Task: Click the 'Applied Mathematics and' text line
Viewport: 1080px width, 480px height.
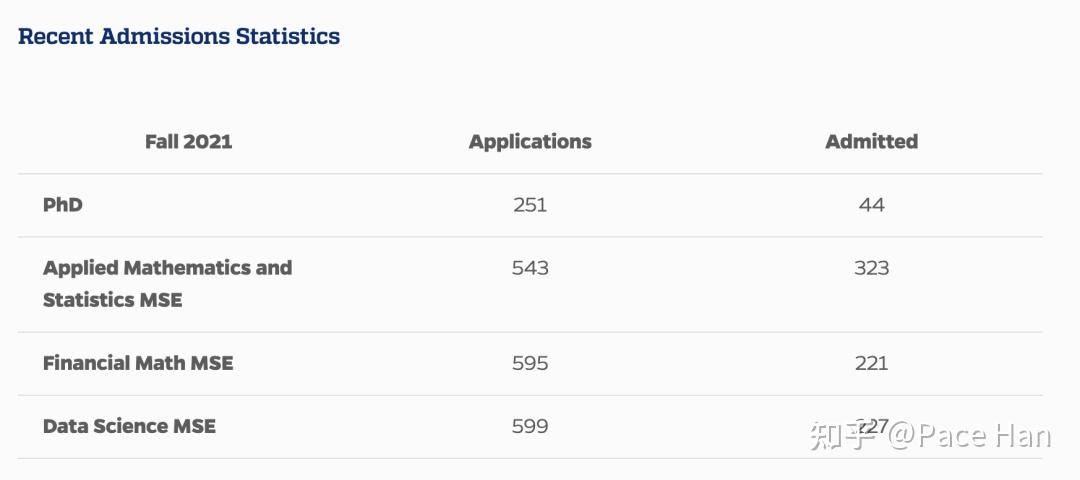Action: 167,268
